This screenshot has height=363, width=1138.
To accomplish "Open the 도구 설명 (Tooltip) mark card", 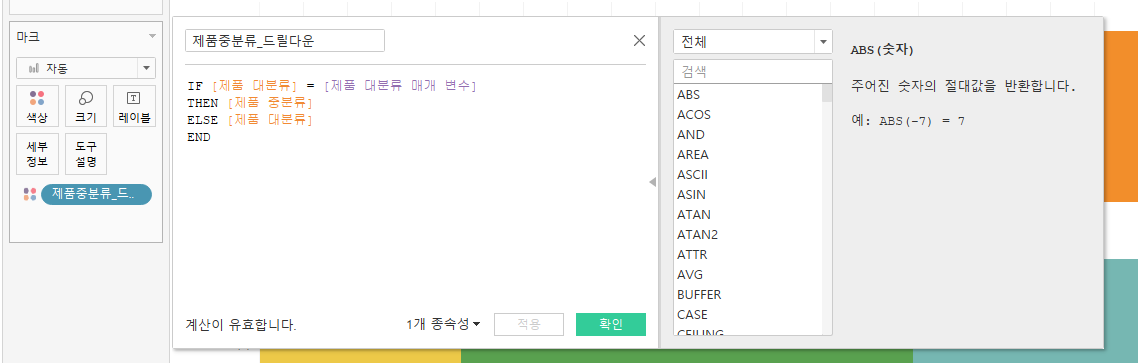I will tap(86, 154).
